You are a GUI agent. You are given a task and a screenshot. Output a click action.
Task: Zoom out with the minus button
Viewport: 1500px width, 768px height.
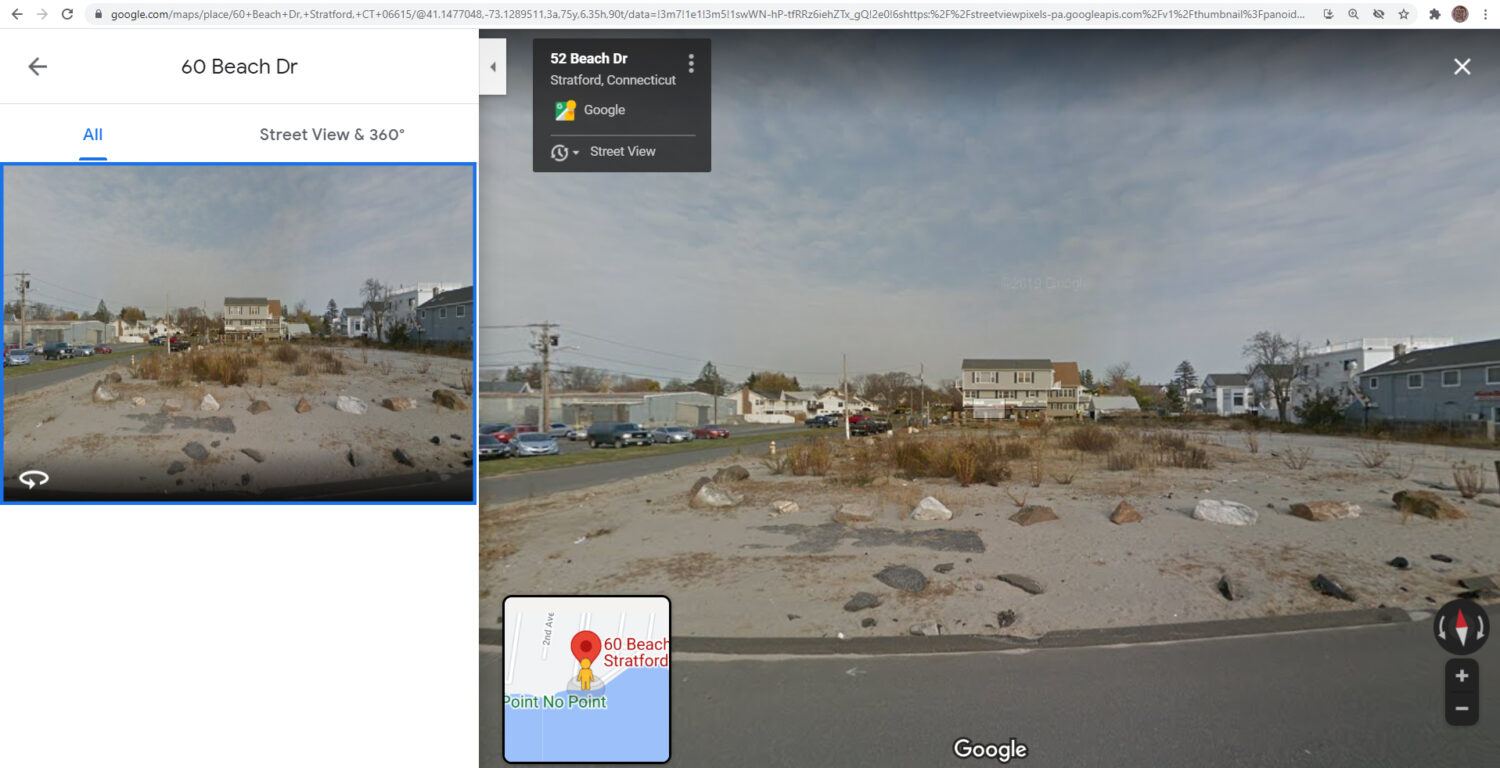1461,709
